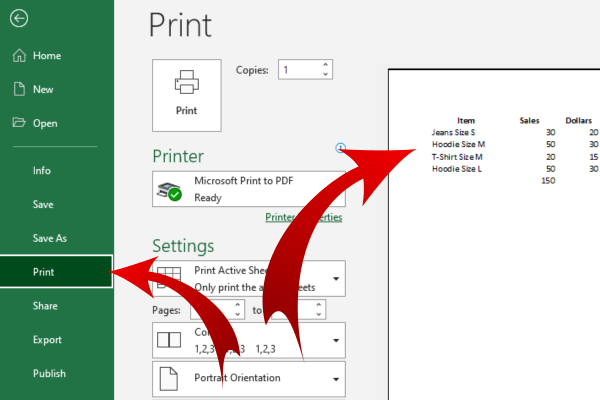The height and width of the screenshot is (400, 600).
Task: Click the New document icon
Action: [x=19, y=89]
